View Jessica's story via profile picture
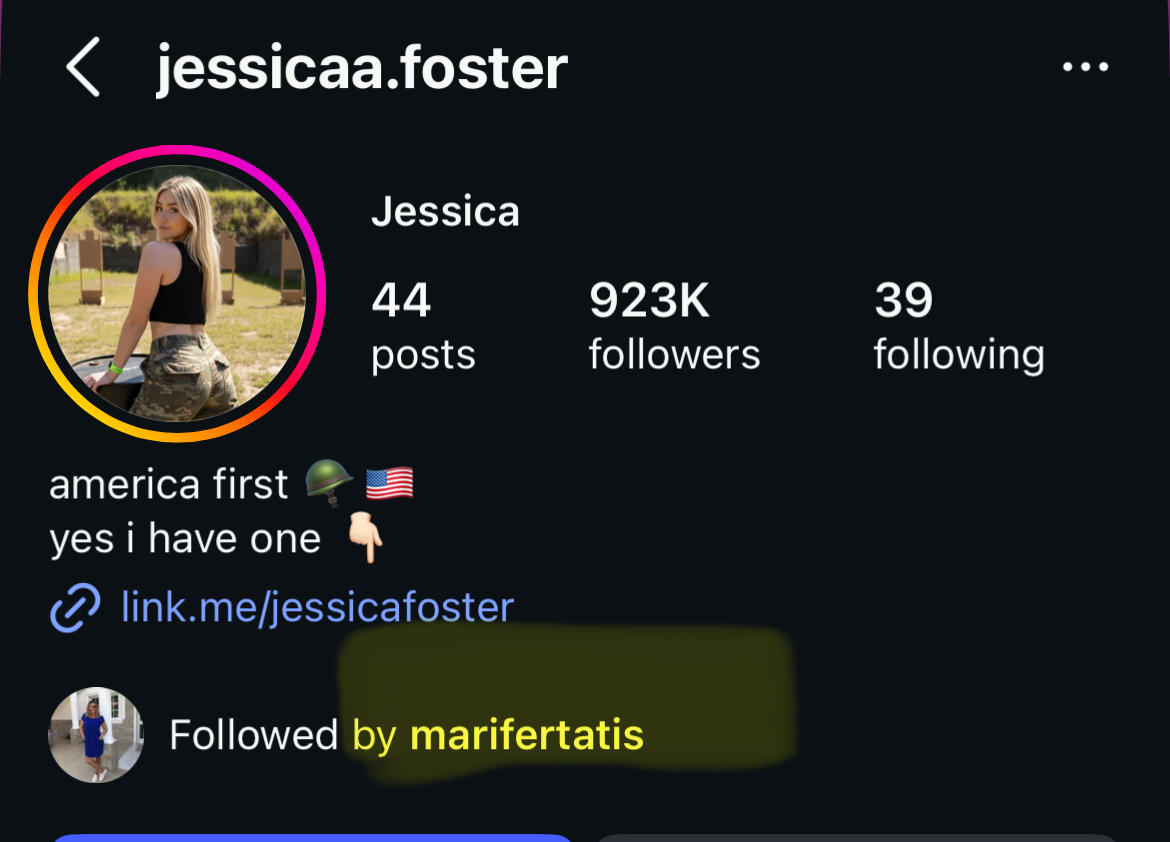1170x842 pixels. click(x=177, y=293)
